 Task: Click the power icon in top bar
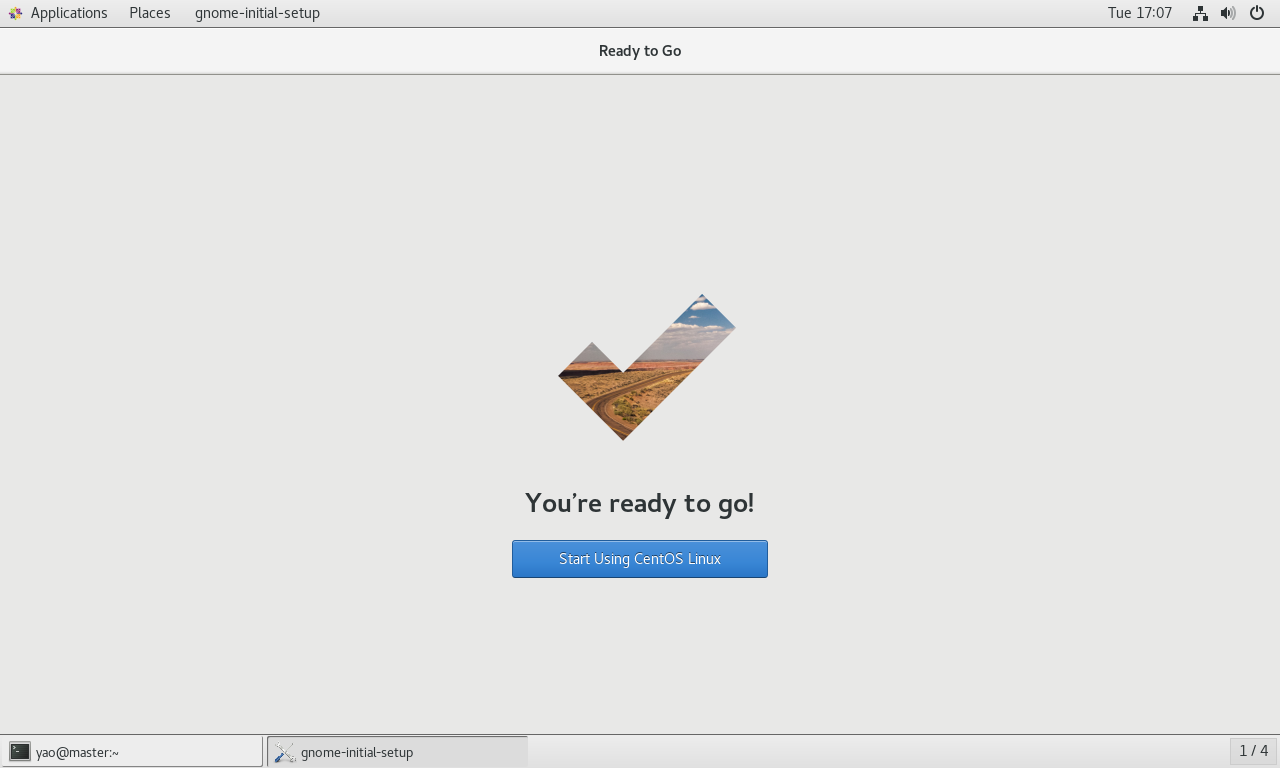[1257, 13]
